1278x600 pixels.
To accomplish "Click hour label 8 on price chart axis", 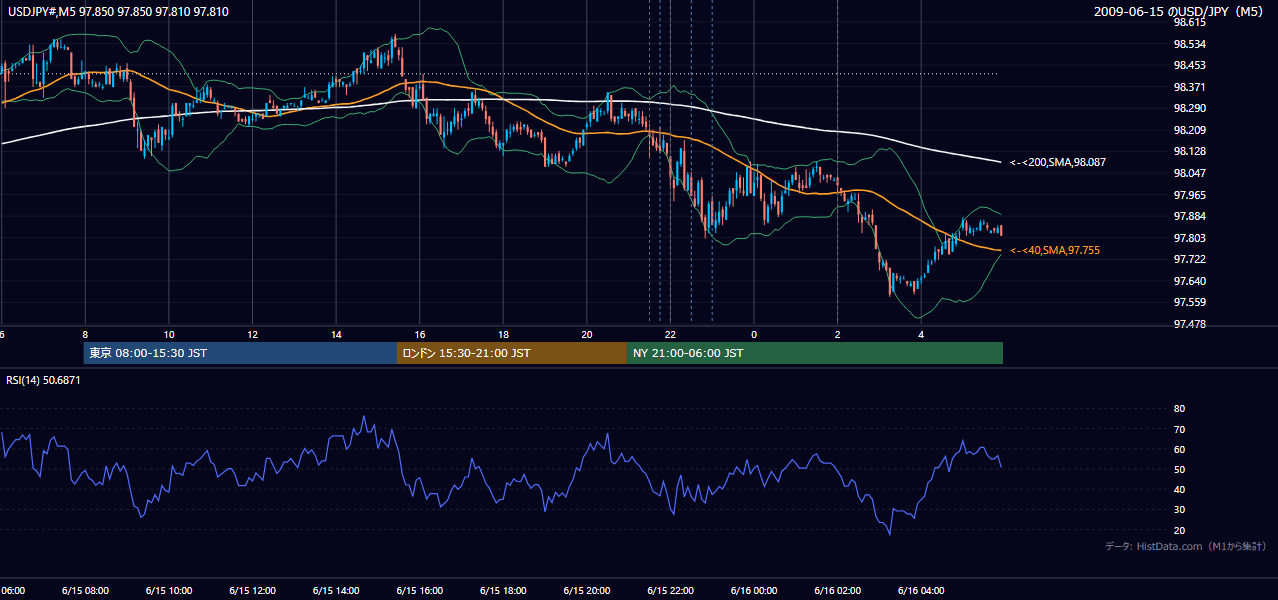I will tap(85, 334).
